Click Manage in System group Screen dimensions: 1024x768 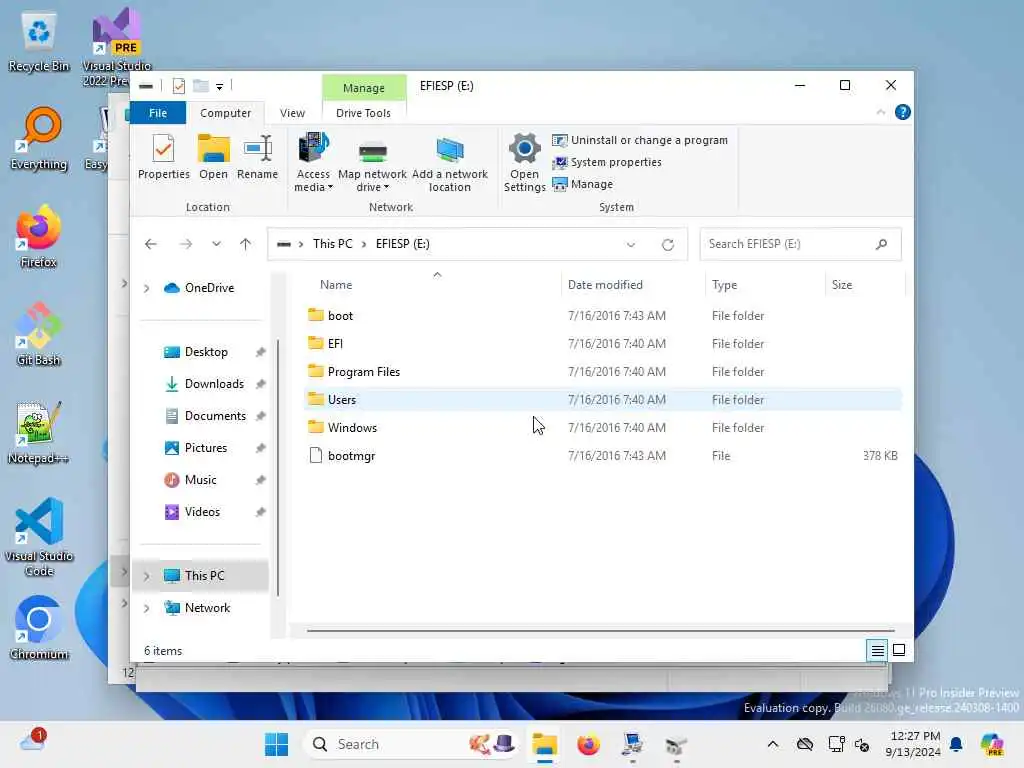(583, 184)
